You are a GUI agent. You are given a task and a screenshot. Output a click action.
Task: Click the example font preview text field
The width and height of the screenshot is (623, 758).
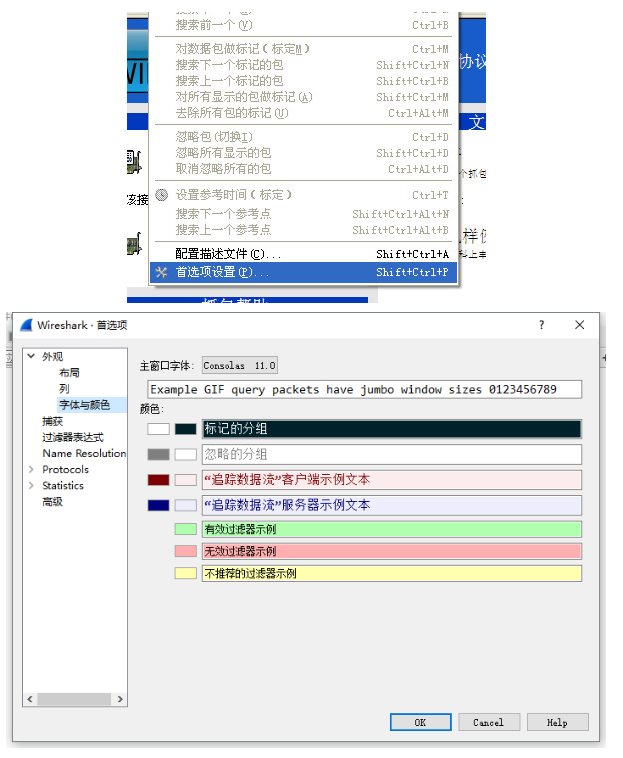(364, 389)
